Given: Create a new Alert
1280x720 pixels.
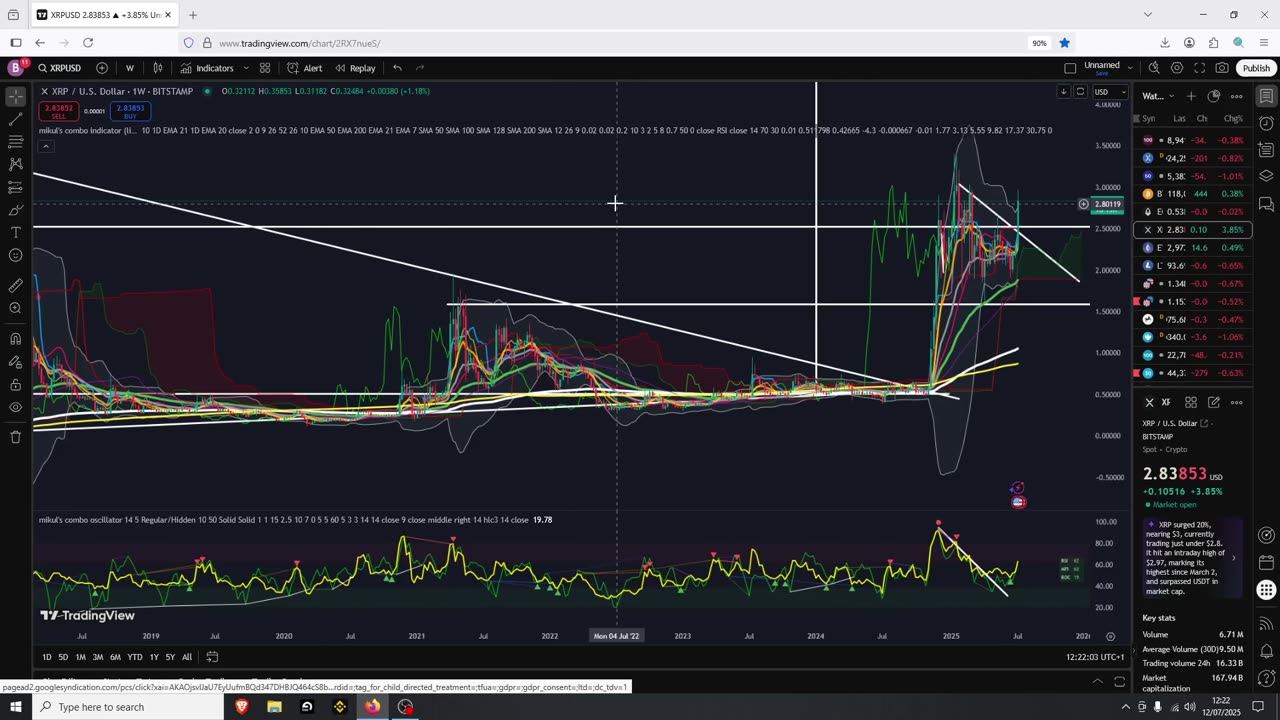Looking at the screenshot, I should pos(305,68).
